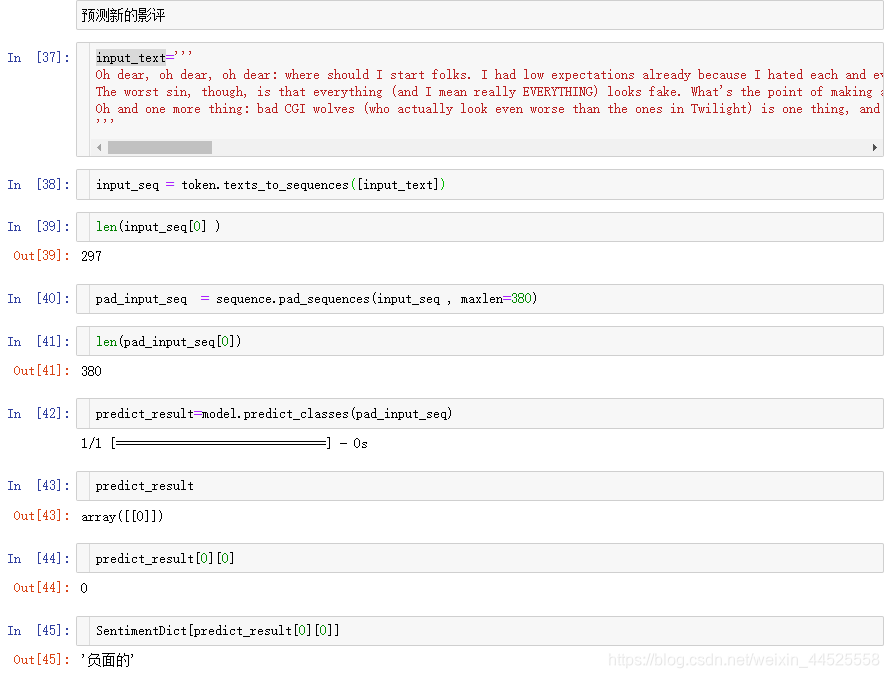Click the output value 297
Screen dimensions: 889x678
click(x=91, y=256)
